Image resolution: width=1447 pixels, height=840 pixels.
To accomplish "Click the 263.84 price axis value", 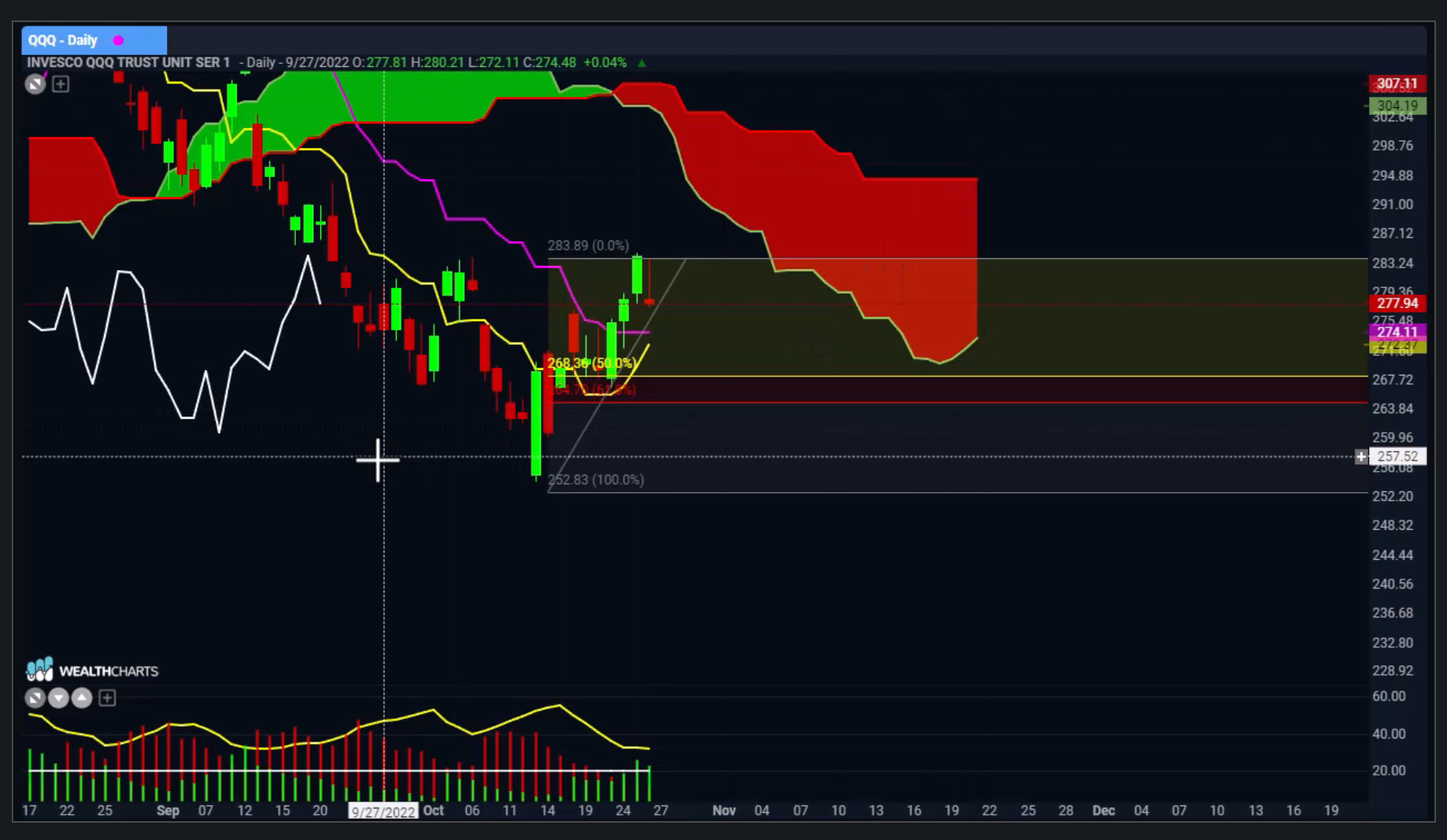I will [1392, 409].
